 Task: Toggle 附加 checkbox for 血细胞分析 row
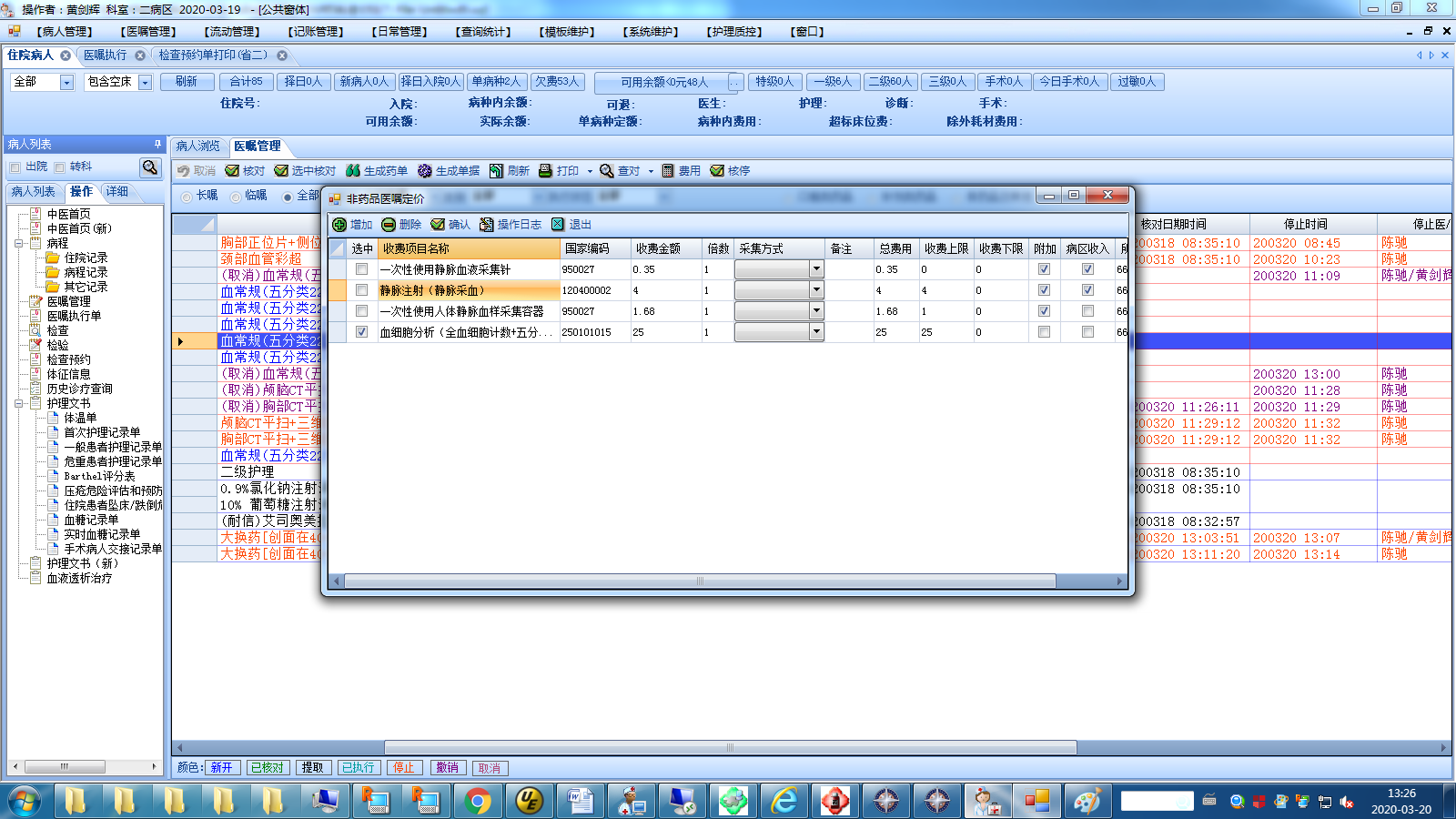tap(1044, 332)
